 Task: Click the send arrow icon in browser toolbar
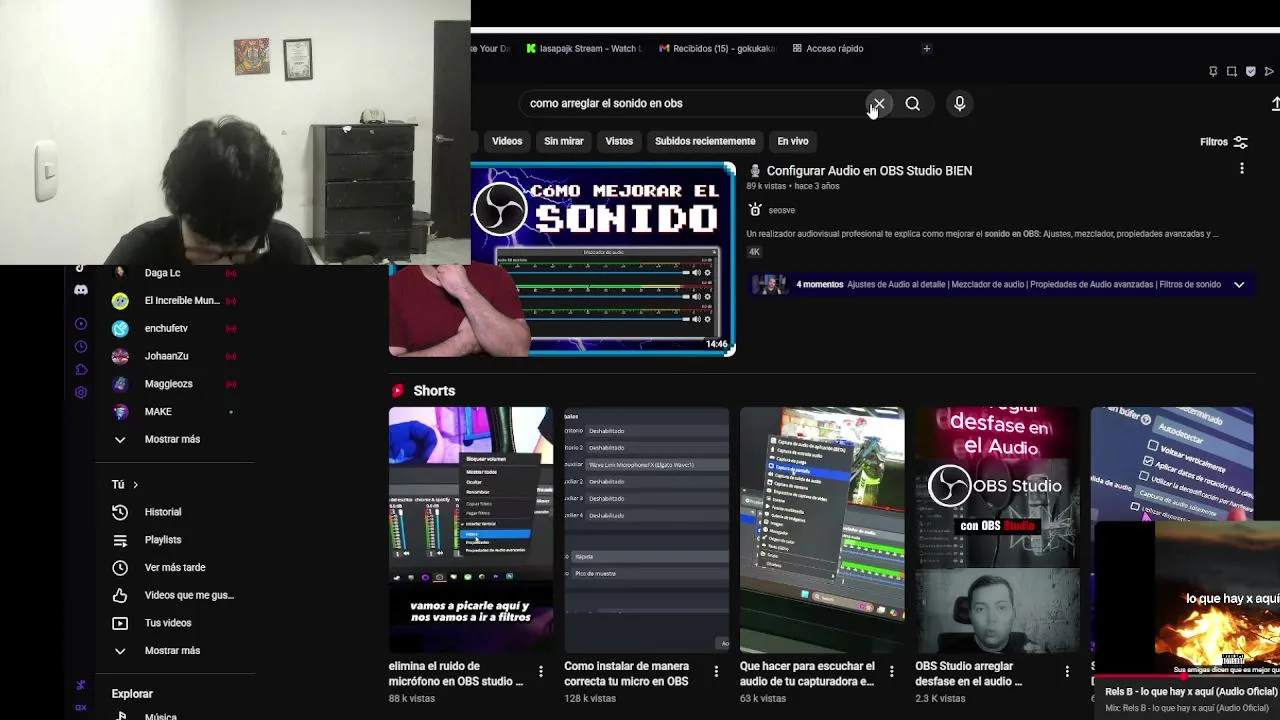[1269, 71]
